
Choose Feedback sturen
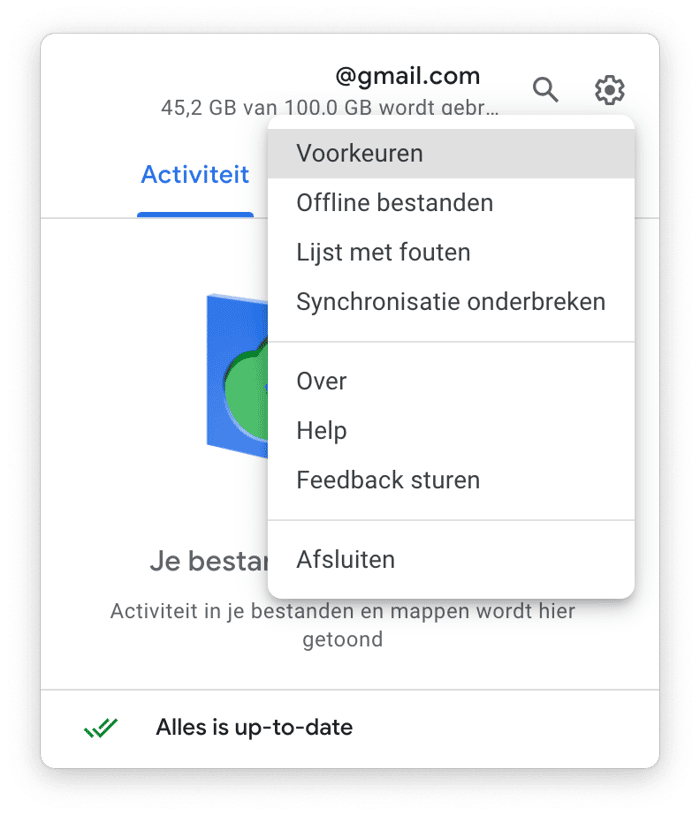point(451,480)
